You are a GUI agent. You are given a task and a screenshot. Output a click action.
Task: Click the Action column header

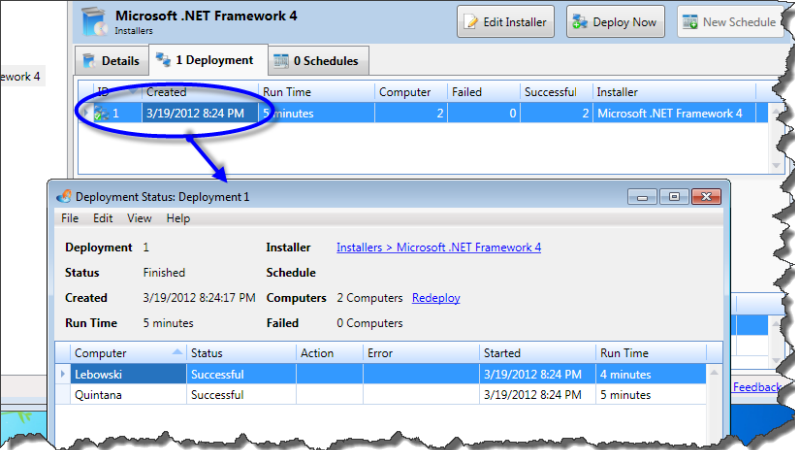[x=330, y=353]
